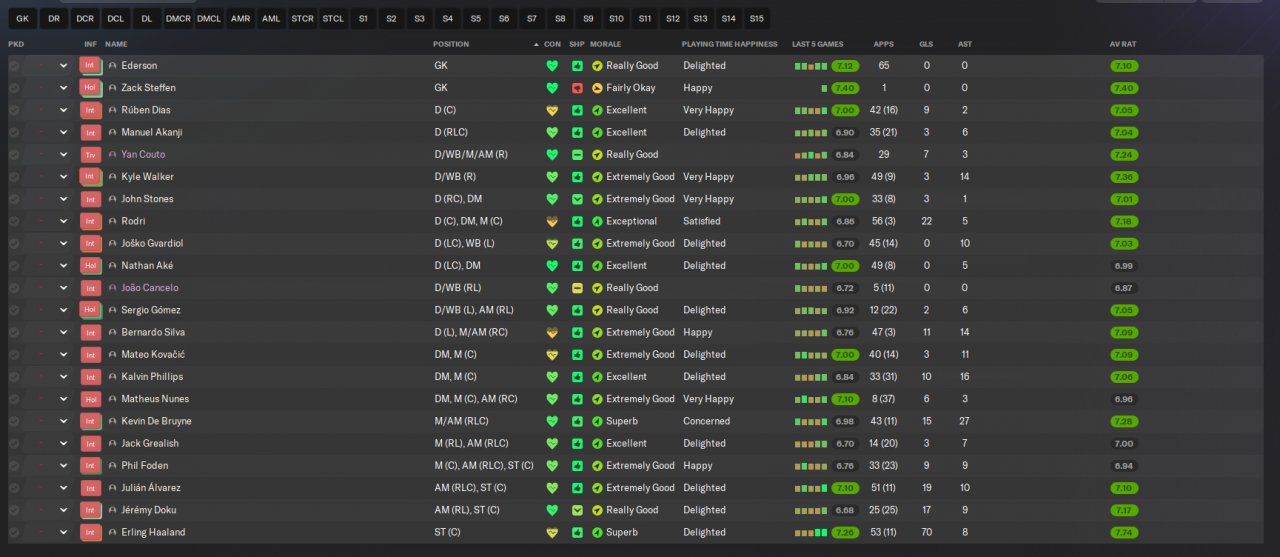Sort the table by AV RAT column
1280x557 pixels.
(1123, 44)
